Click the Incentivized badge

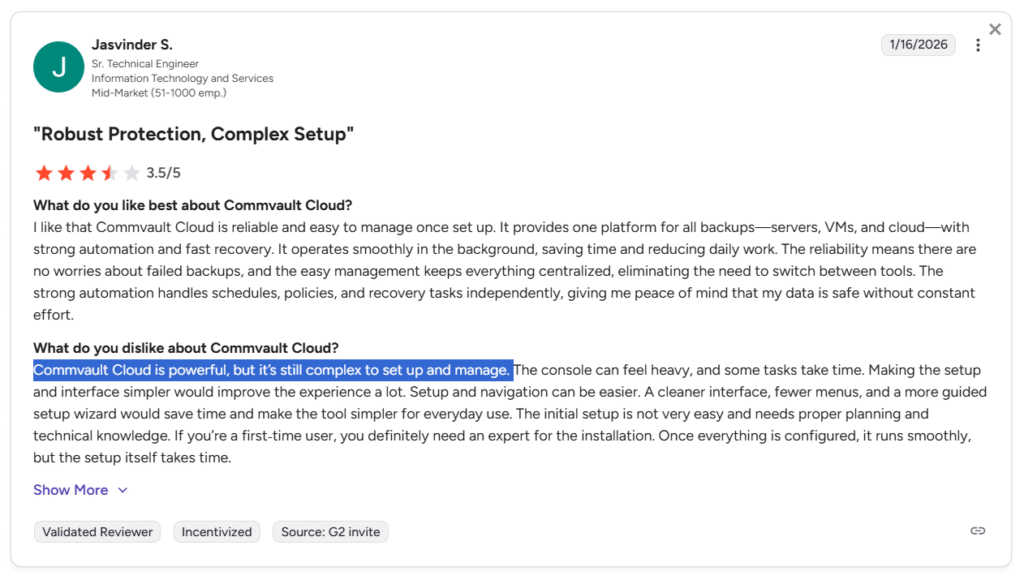coord(217,532)
